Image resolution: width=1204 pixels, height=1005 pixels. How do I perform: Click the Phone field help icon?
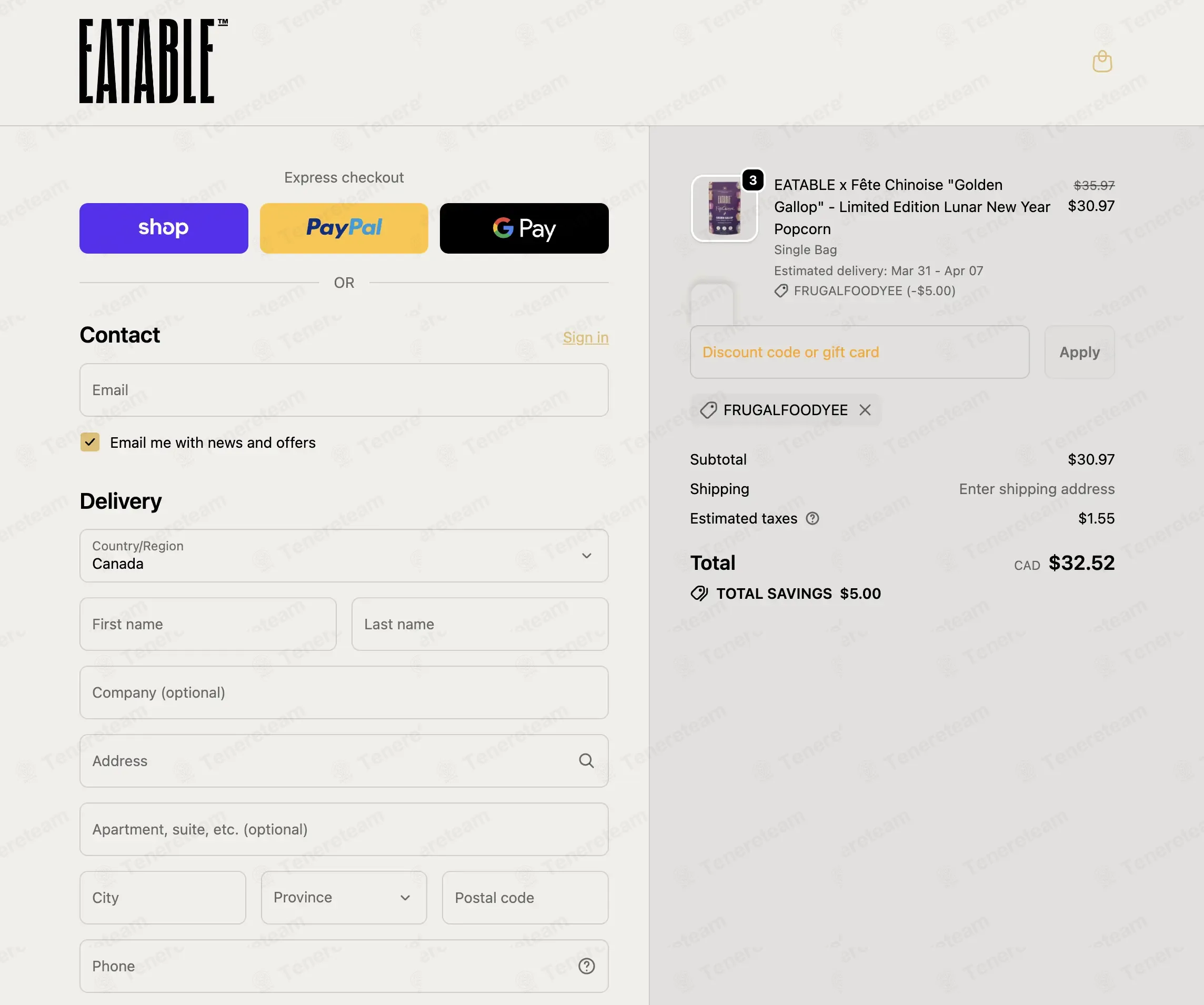[586, 966]
